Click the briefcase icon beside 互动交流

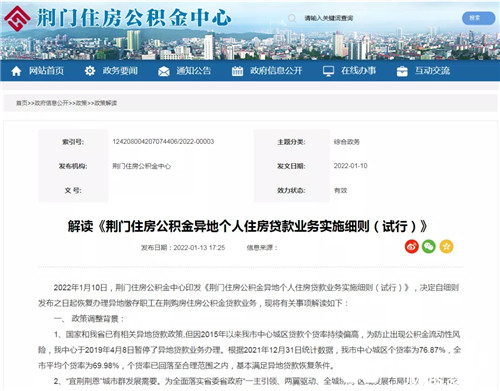[402, 71]
